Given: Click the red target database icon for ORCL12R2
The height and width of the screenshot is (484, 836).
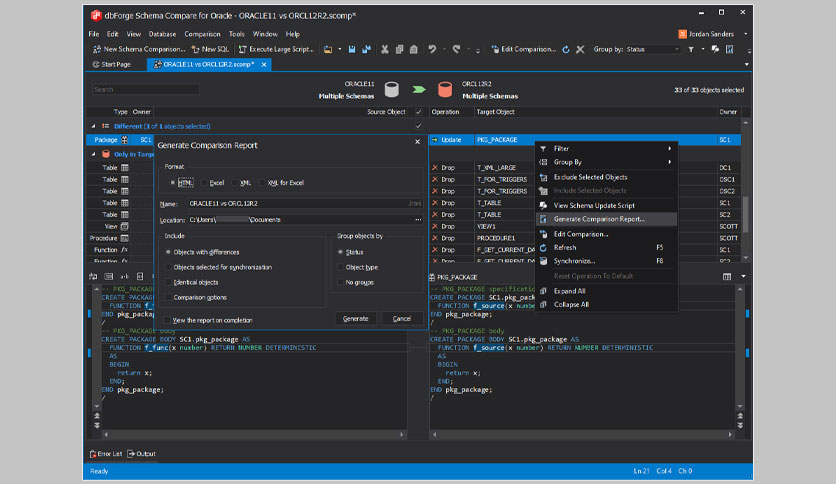Looking at the screenshot, I should [x=445, y=90].
